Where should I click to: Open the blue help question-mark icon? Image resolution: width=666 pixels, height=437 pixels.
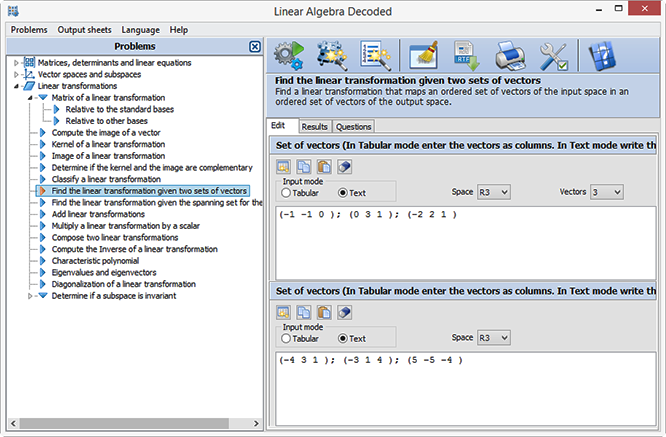(602, 55)
